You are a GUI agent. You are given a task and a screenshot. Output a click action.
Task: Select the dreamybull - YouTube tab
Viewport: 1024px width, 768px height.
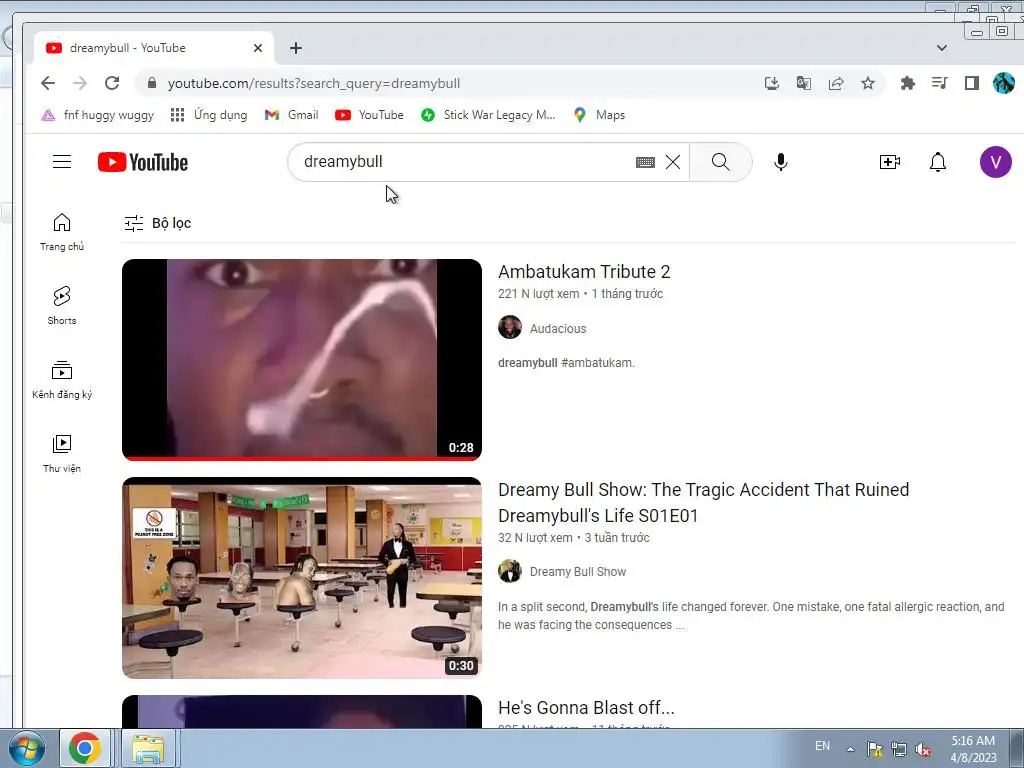pyautogui.click(x=153, y=48)
